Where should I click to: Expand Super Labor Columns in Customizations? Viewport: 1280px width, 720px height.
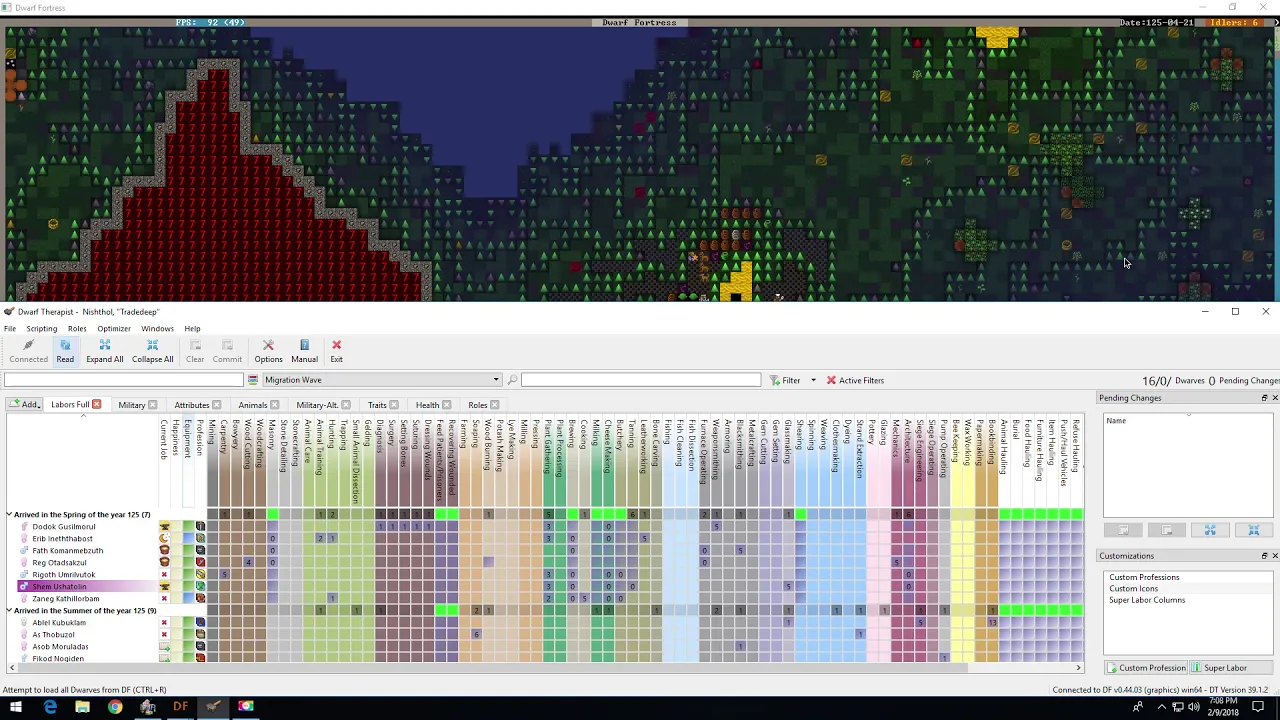1147,600
